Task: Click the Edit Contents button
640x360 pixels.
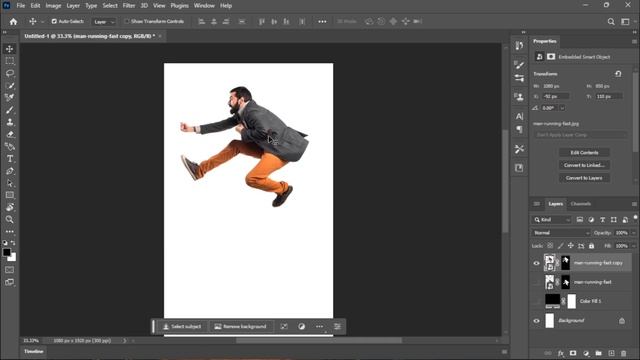Action: pyautogui.click(x=584, y=153)
